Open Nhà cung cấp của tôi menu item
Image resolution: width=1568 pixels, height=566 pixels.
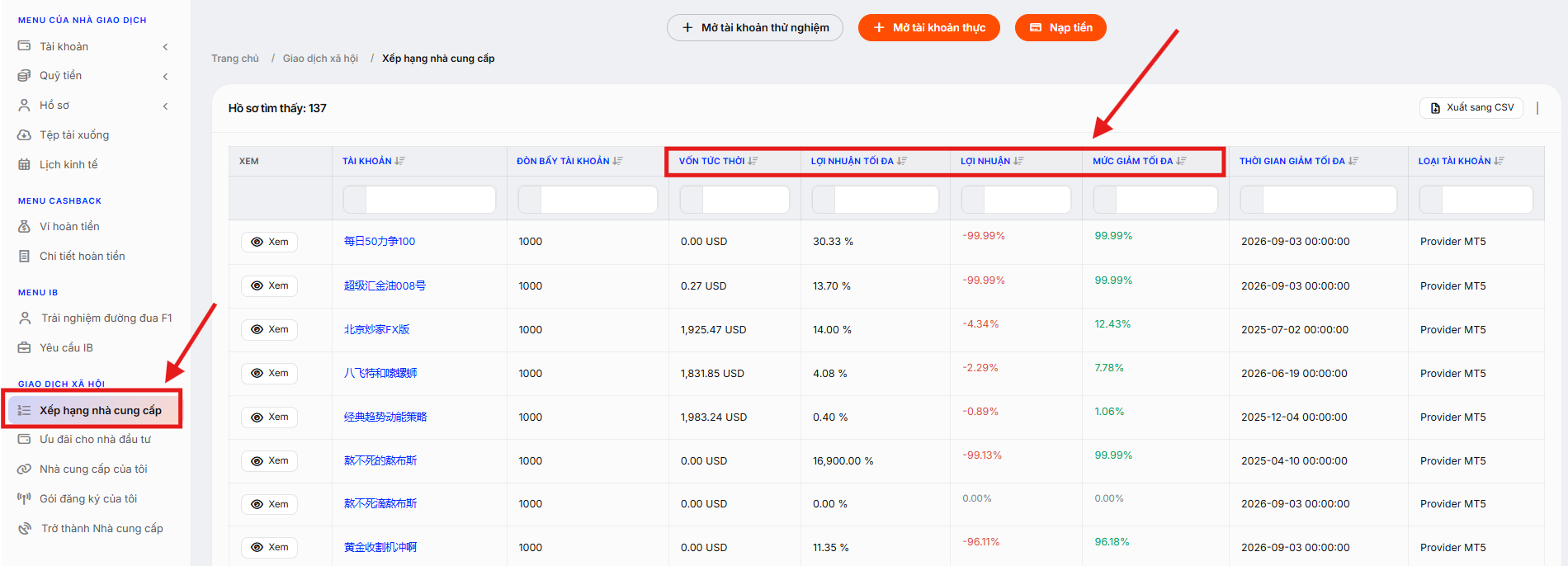tap(93, 469)
